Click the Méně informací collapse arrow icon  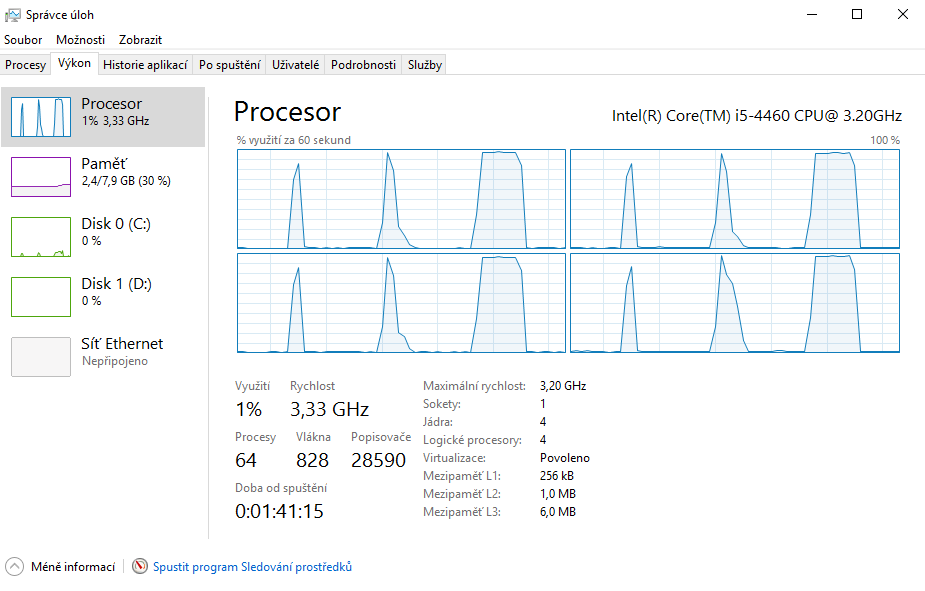(15, 567)
